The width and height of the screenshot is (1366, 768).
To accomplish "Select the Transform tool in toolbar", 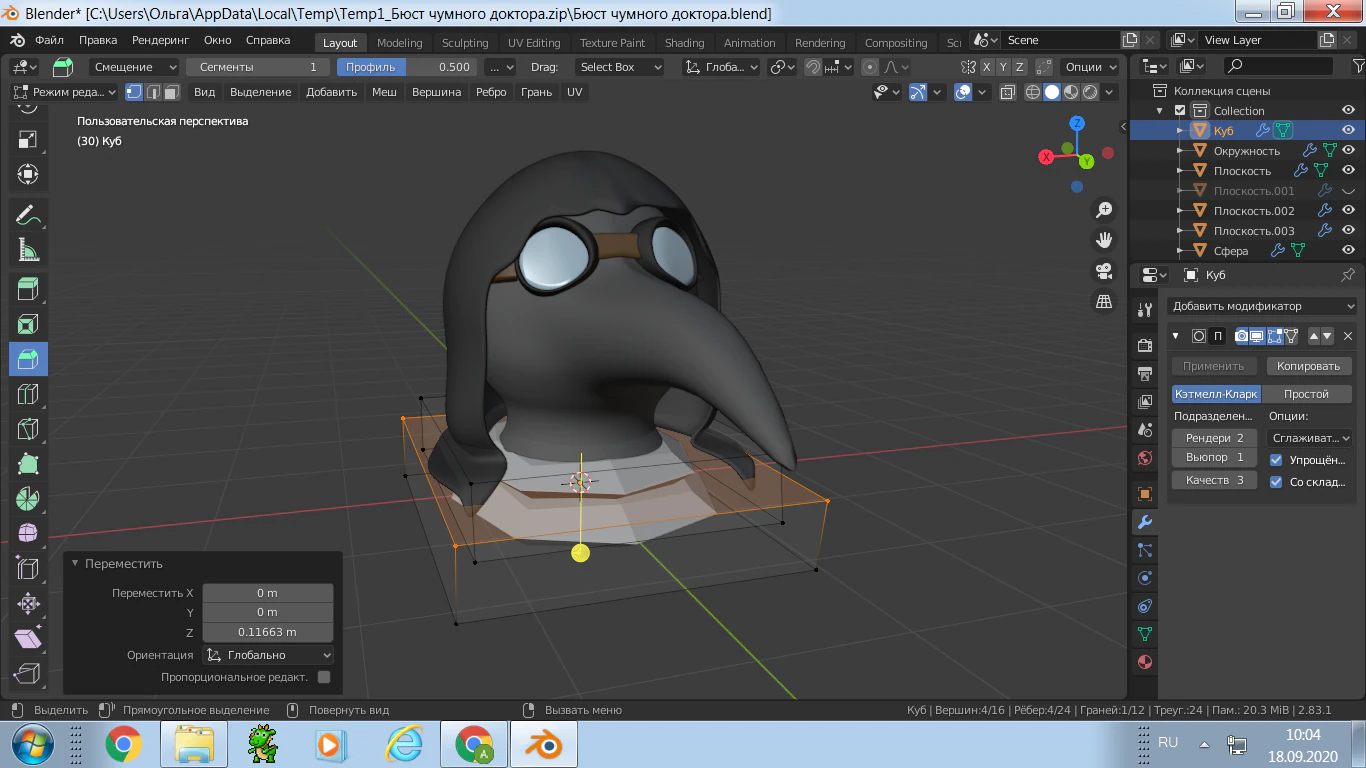I will (28, 174).
